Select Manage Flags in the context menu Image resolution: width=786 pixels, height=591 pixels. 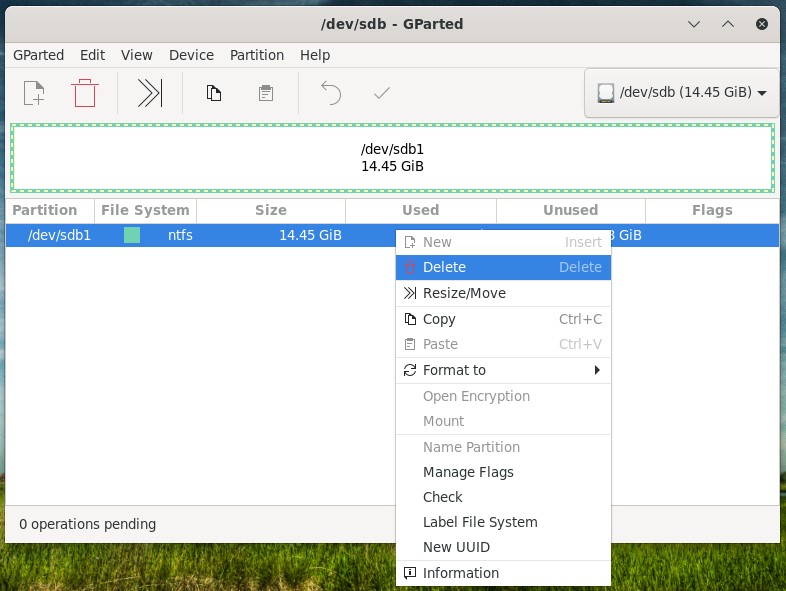tap(503, 472)
